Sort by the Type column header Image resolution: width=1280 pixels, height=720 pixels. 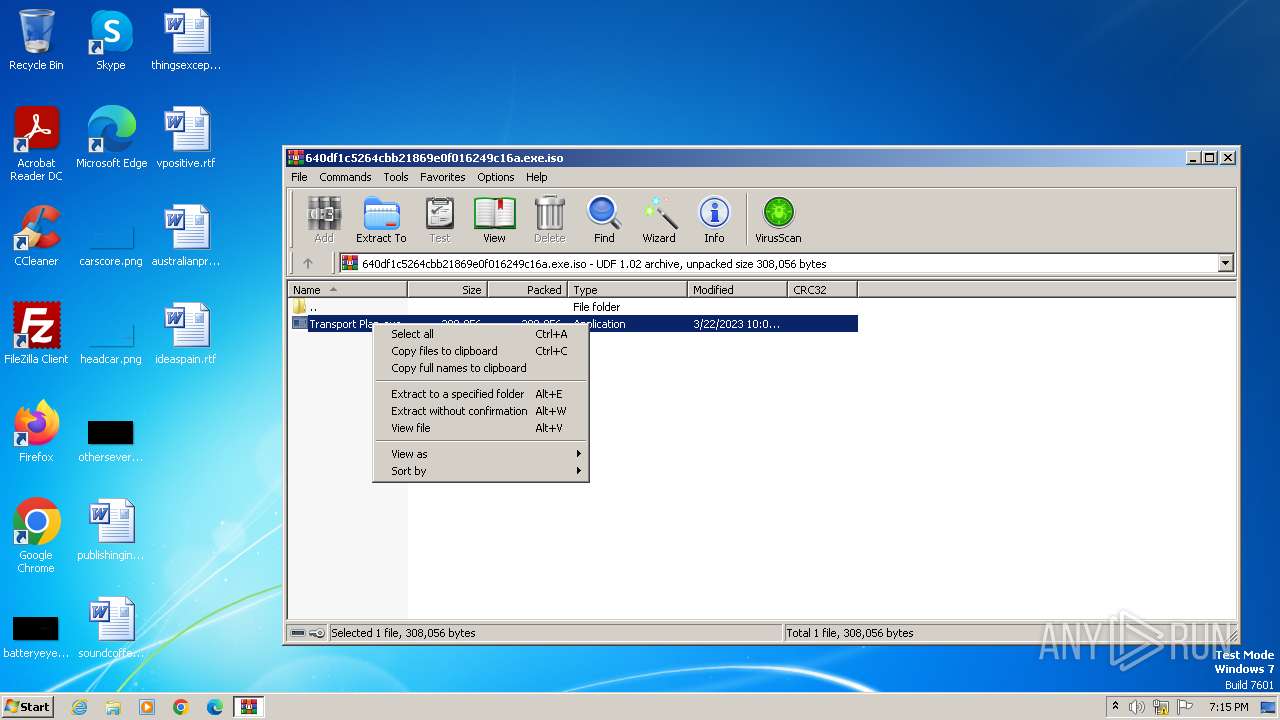point(627,290)
